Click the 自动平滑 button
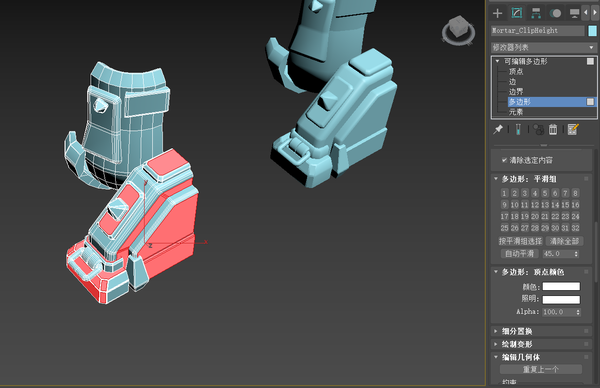This screenshot has width=600, height=388. point(519,254)
